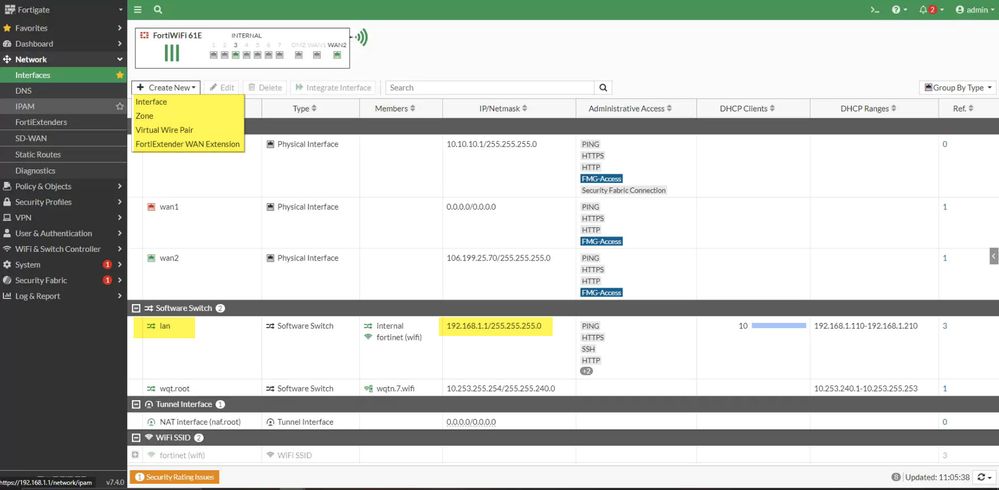Unfavorite Interfaces with the yellow star

pos(120,75)
